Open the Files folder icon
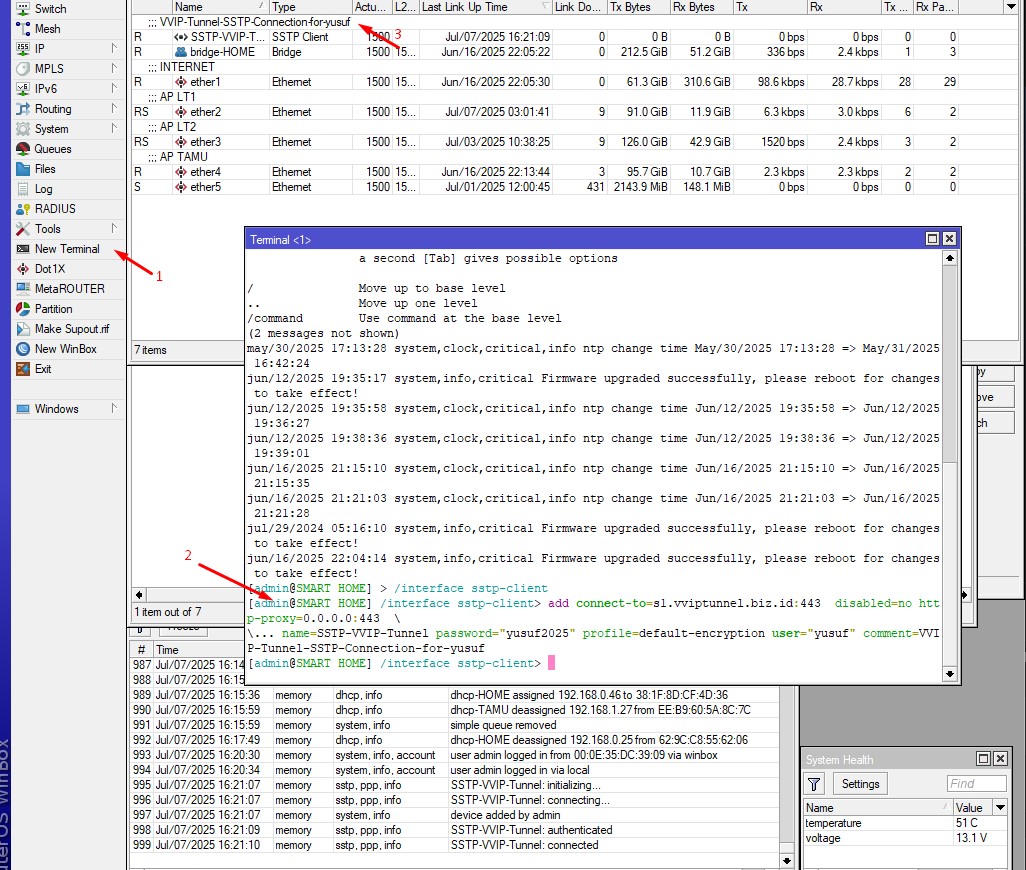 [23, 169]
